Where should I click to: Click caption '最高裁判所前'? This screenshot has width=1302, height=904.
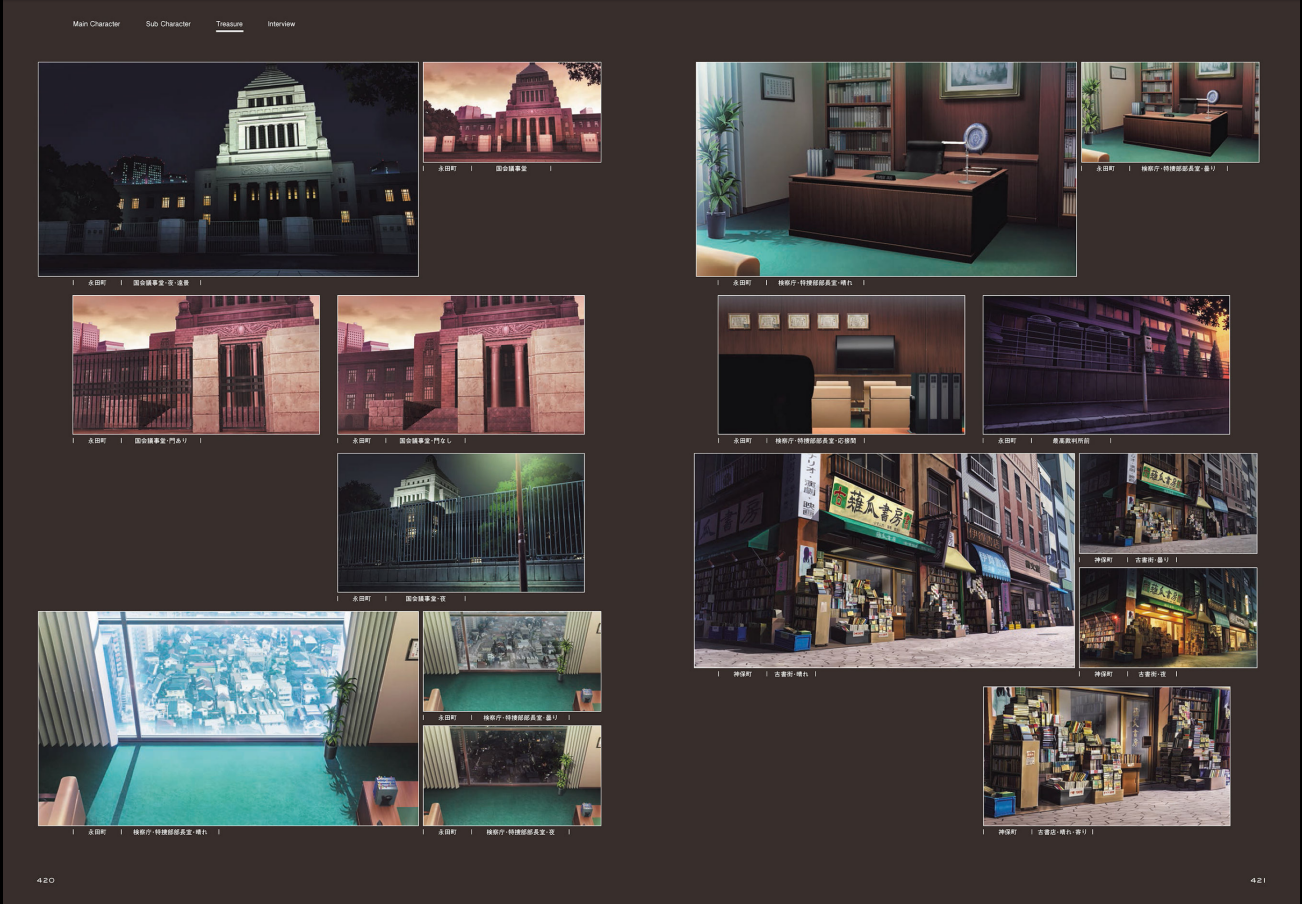(1071, 441)
